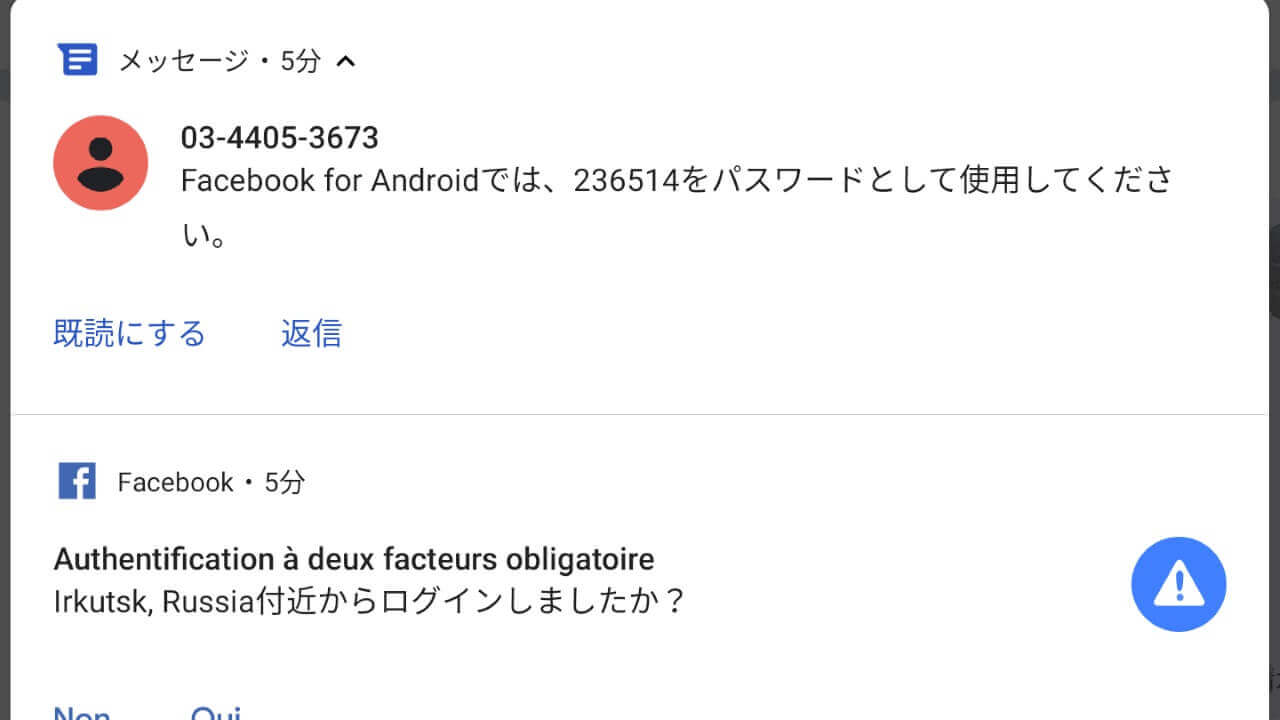
Task: Tap 返信 to reply to the message
Action: pyautogui.click(x=311, y=333)
